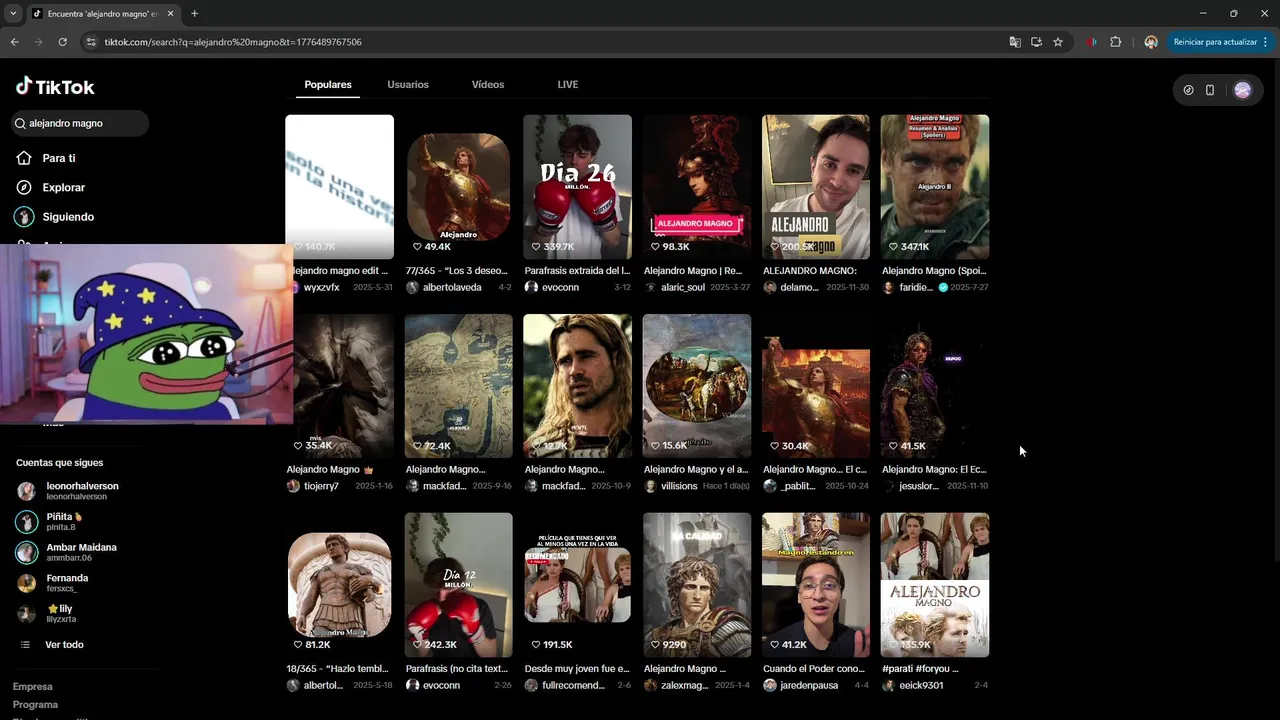Open the Explorar compass icon

[24, 187]
